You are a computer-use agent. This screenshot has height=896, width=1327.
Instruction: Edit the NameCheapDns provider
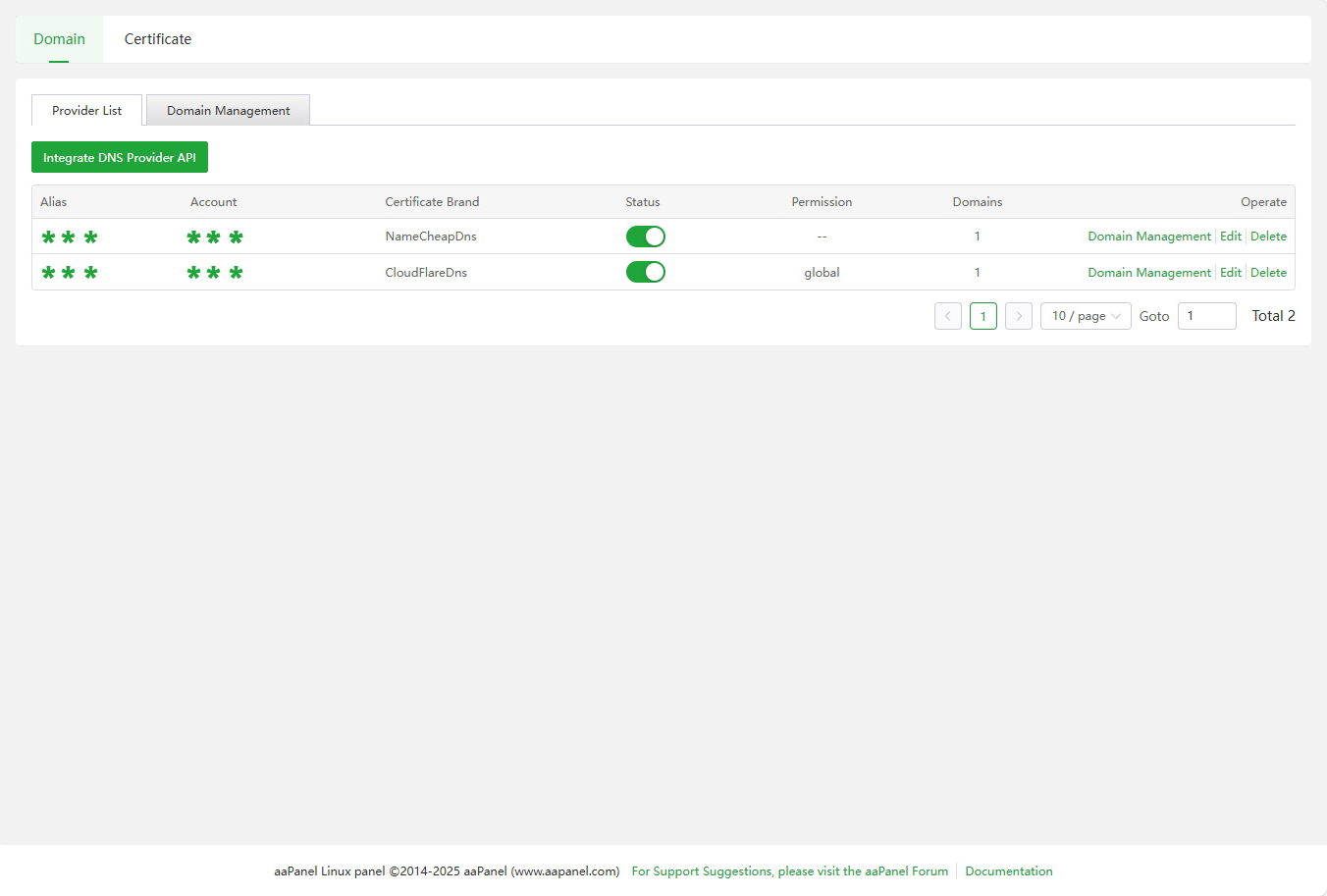click(x=1230, y=237)
